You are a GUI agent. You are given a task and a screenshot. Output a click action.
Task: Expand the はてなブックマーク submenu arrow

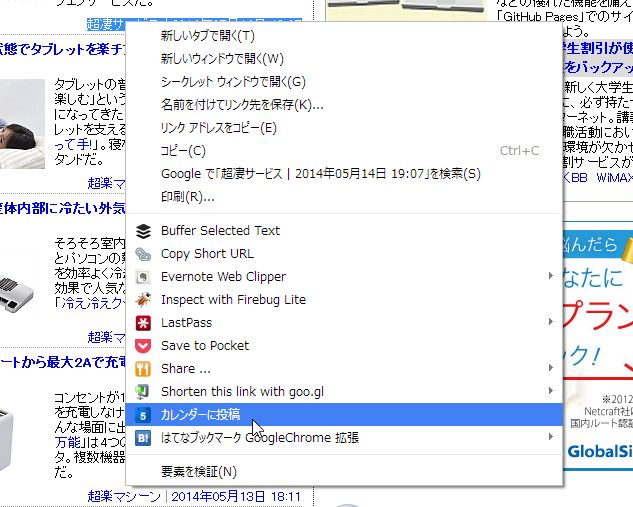(551, 437)
